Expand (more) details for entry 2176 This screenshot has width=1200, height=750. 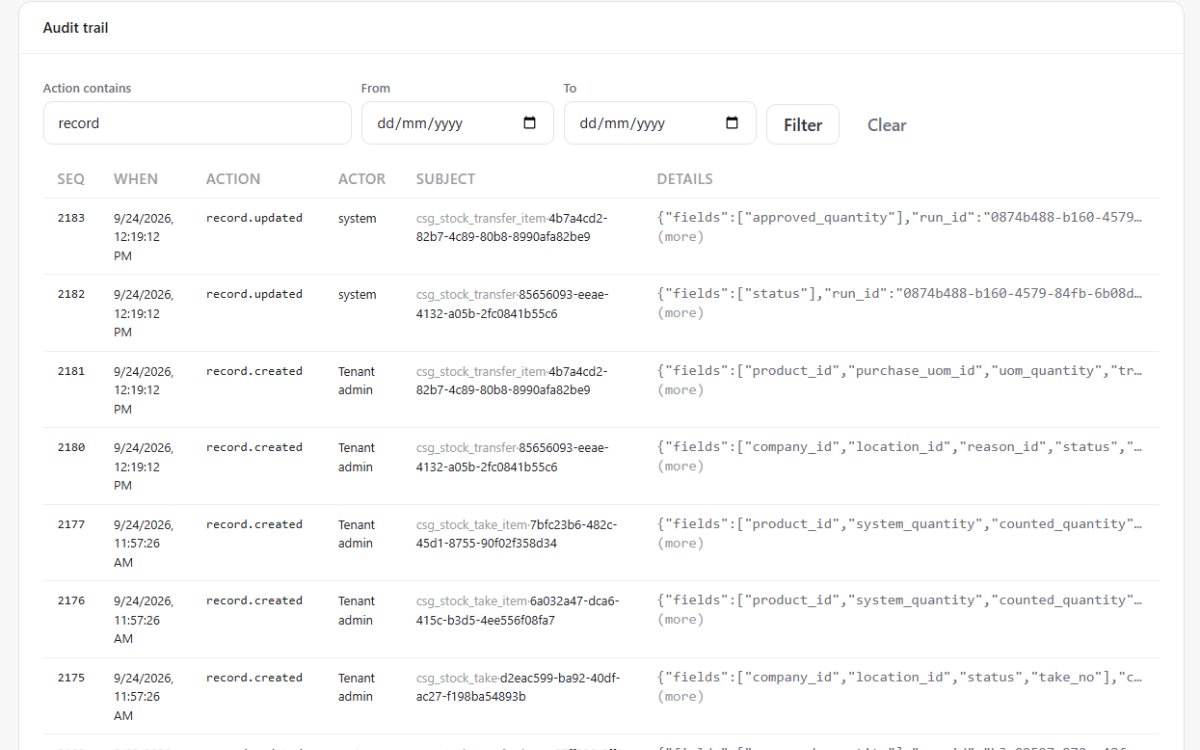point(680,620)
